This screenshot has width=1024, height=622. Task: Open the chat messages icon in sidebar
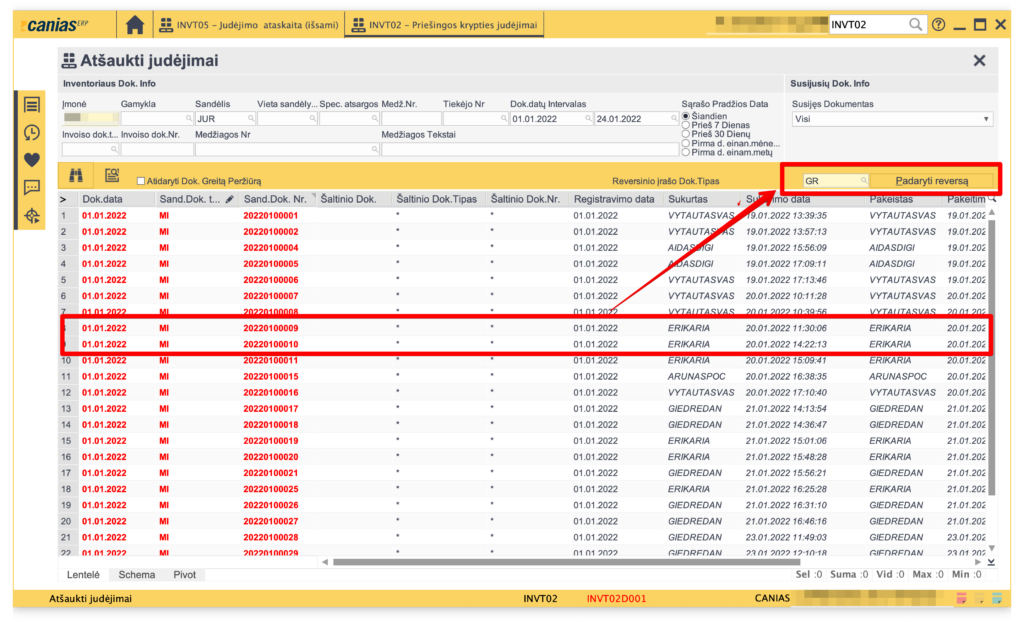(x=32, y=187)
